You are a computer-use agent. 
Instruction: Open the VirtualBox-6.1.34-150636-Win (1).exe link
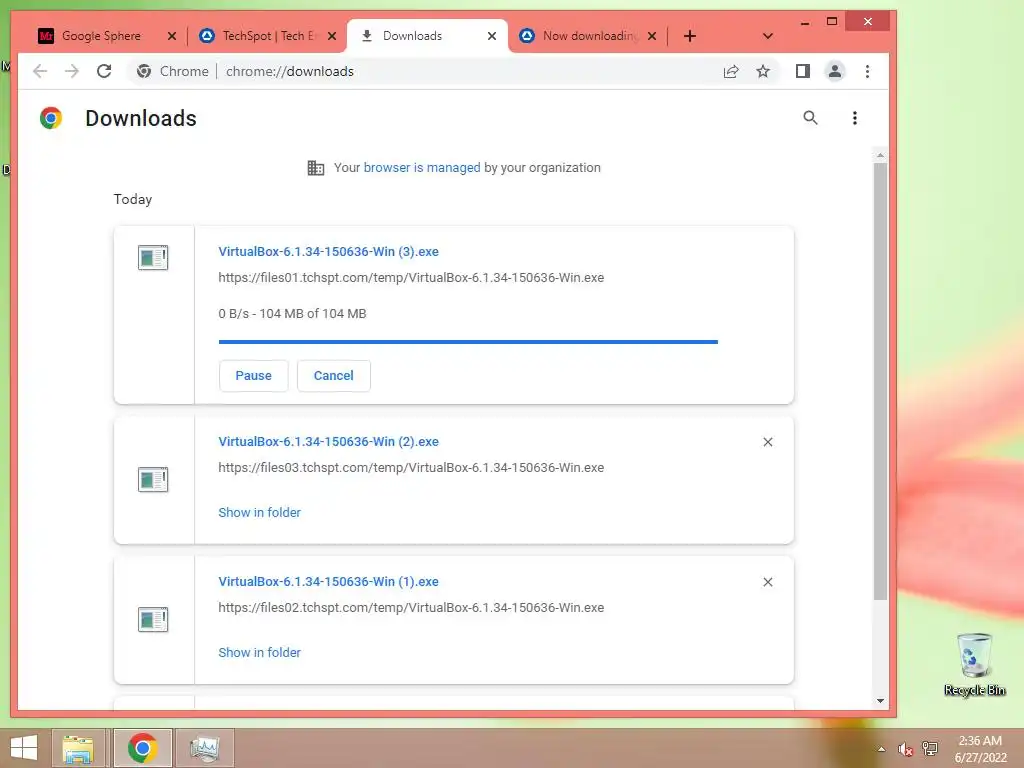(328, 581)
